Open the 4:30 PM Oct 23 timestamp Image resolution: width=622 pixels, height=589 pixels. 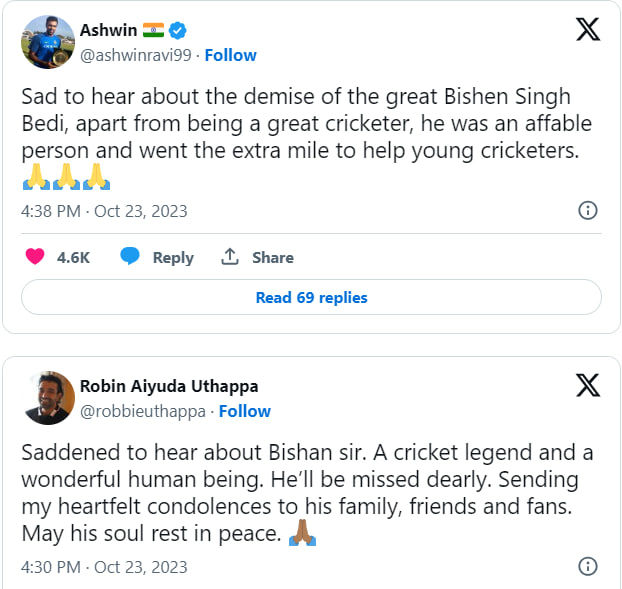click(104, 567)
